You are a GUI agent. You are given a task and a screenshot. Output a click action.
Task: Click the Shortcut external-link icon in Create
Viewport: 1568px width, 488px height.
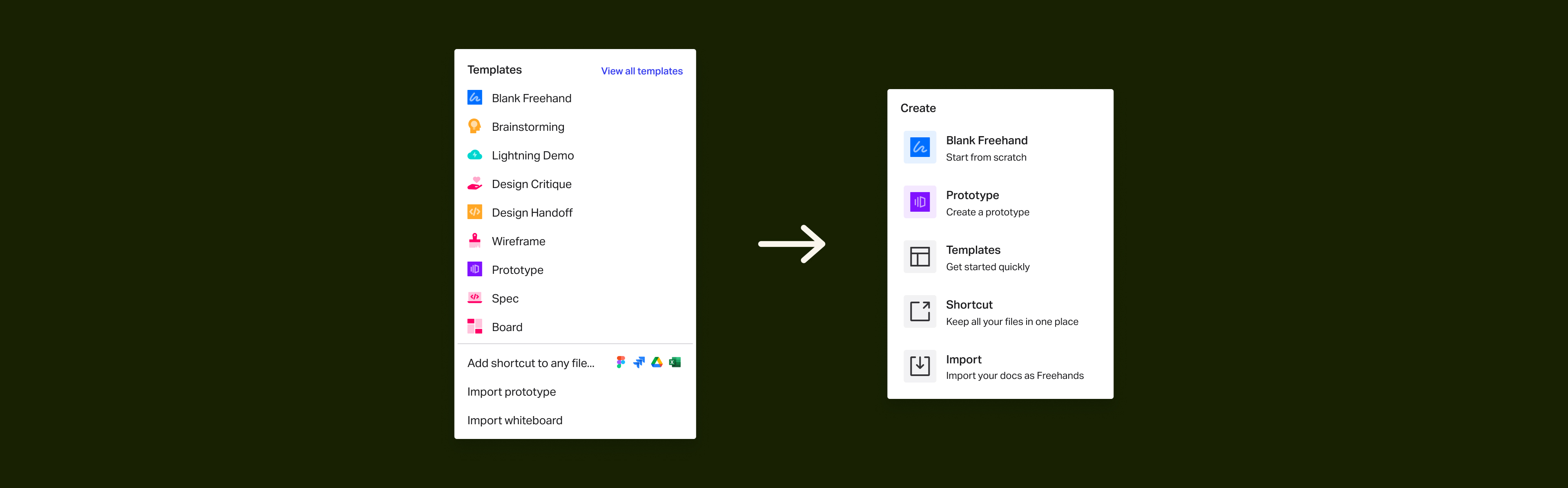click(x=919, y=311)
